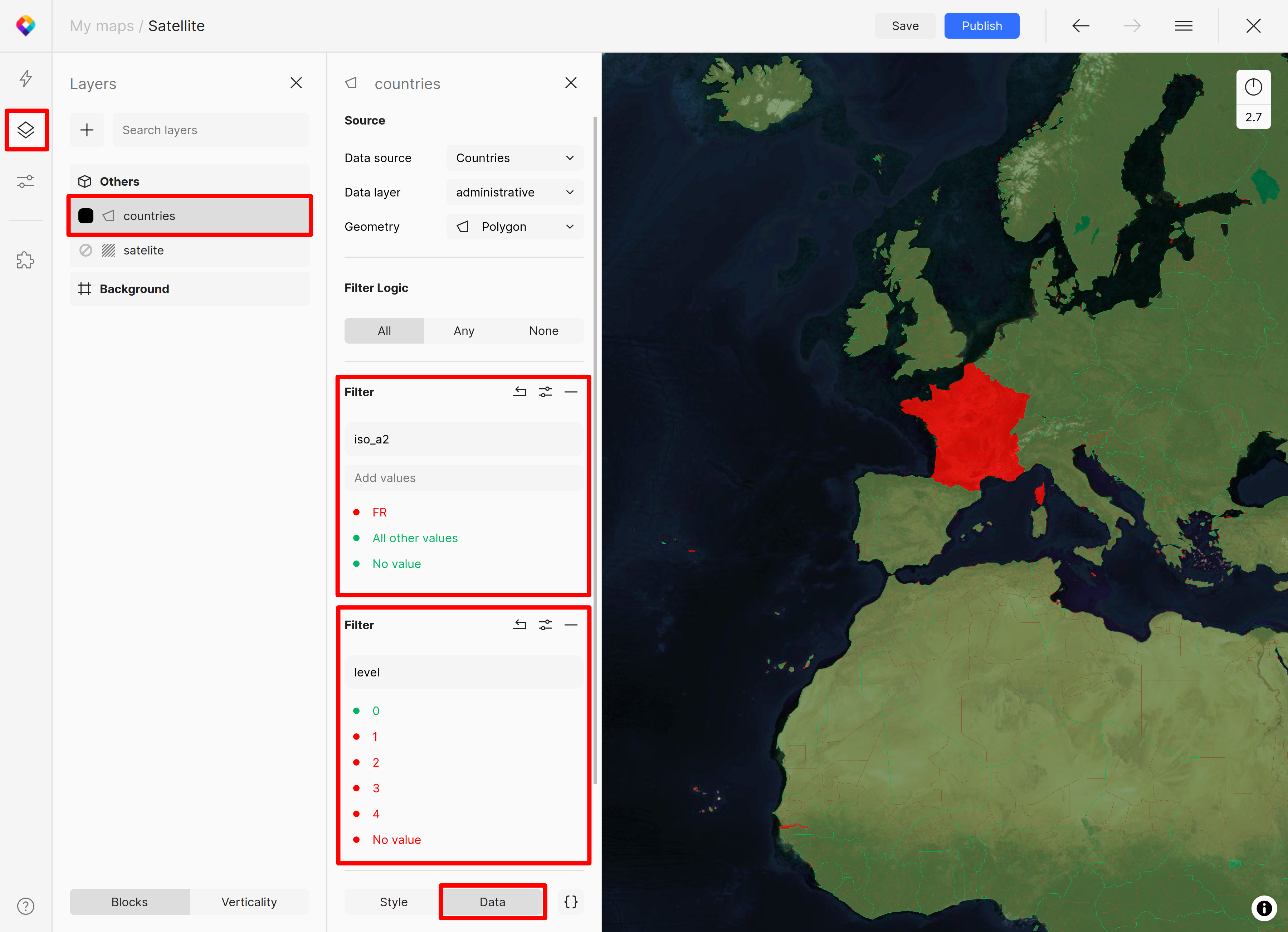Open the JSON code braces editor
1288x932 pixels.
571,902
